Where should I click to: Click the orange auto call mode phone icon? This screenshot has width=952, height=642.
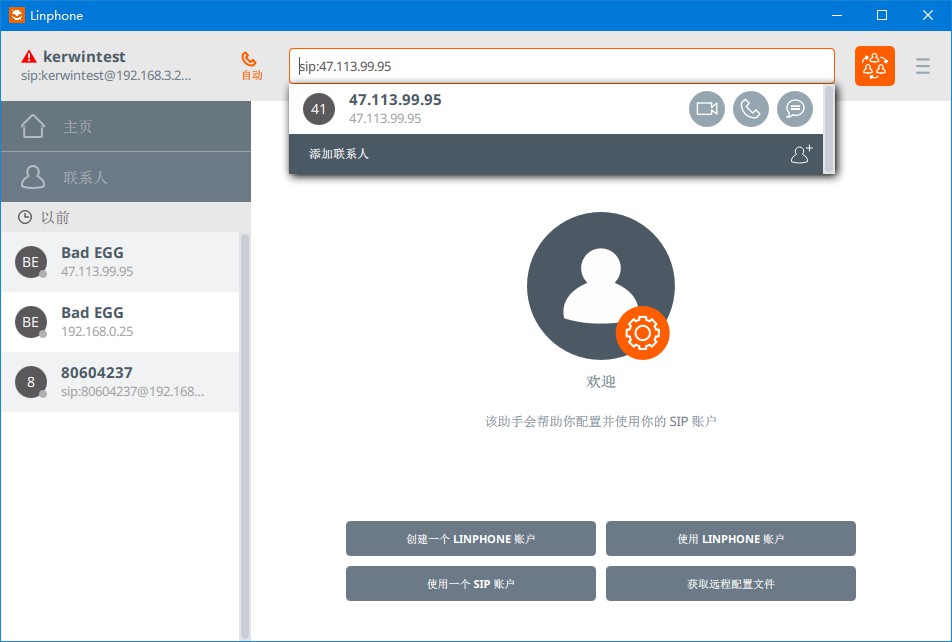(249, 59)
